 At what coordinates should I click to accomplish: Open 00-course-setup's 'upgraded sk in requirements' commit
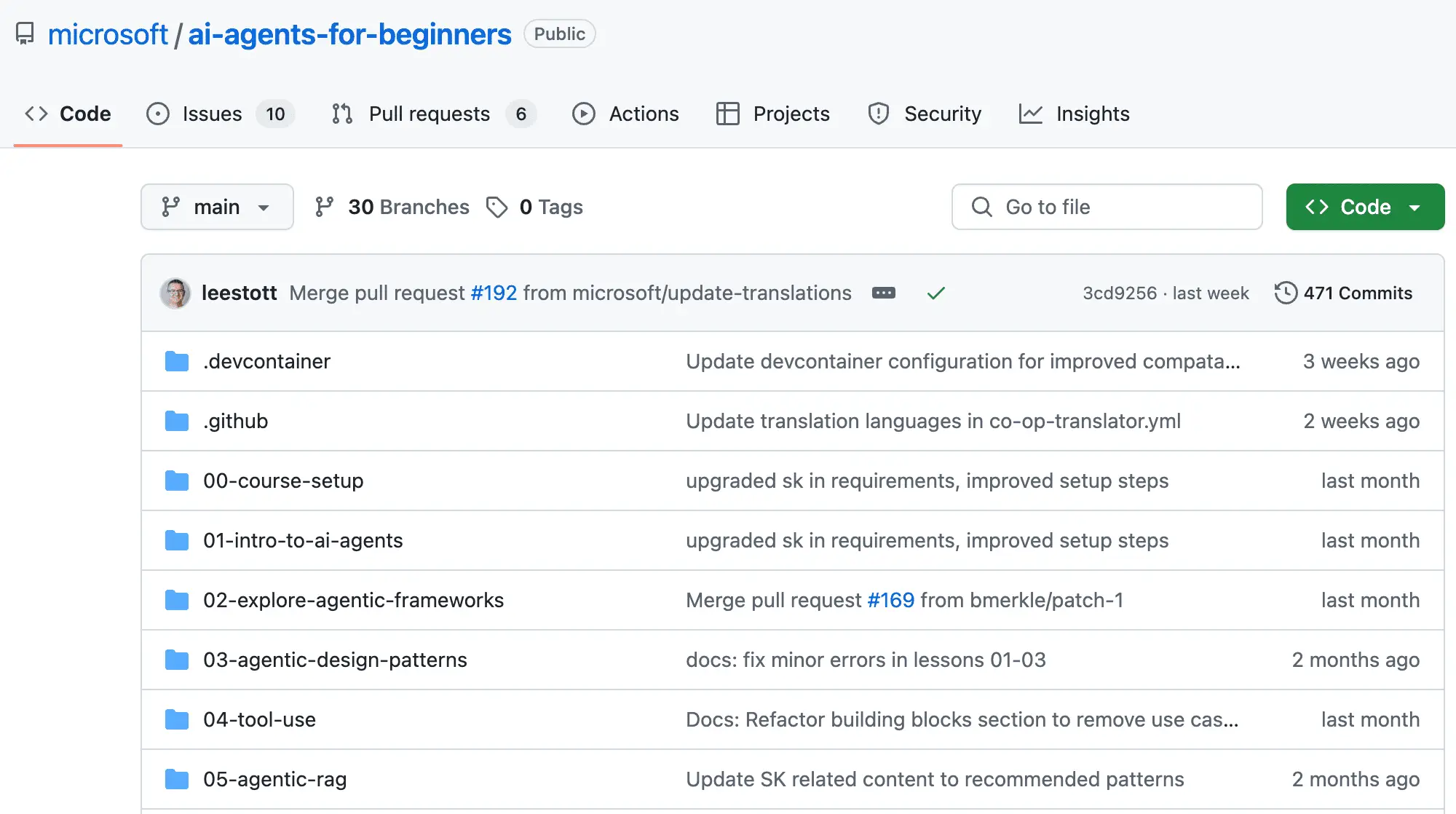click(927, 481)
